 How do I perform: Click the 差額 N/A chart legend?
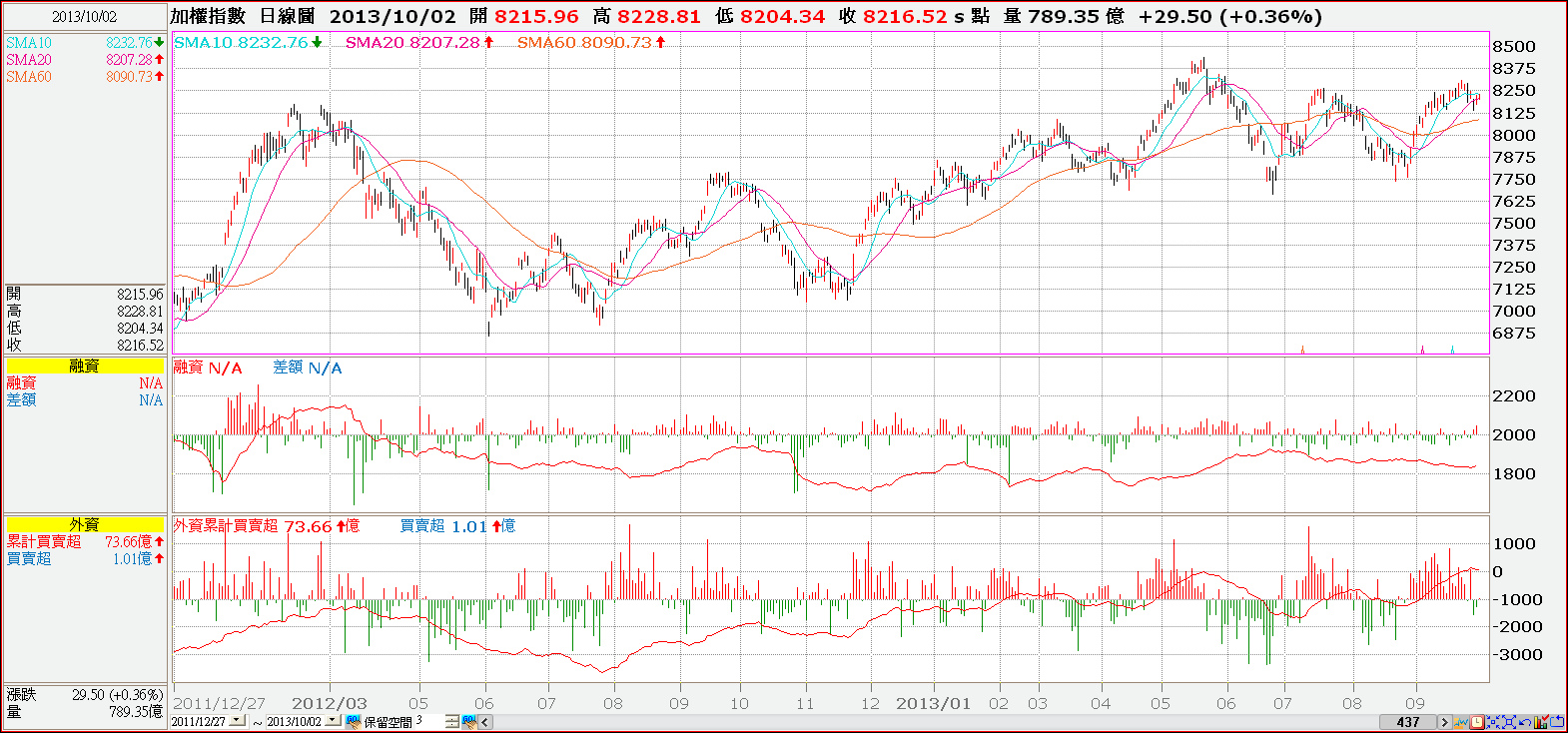pyautogui.click(x=308, y=367)
